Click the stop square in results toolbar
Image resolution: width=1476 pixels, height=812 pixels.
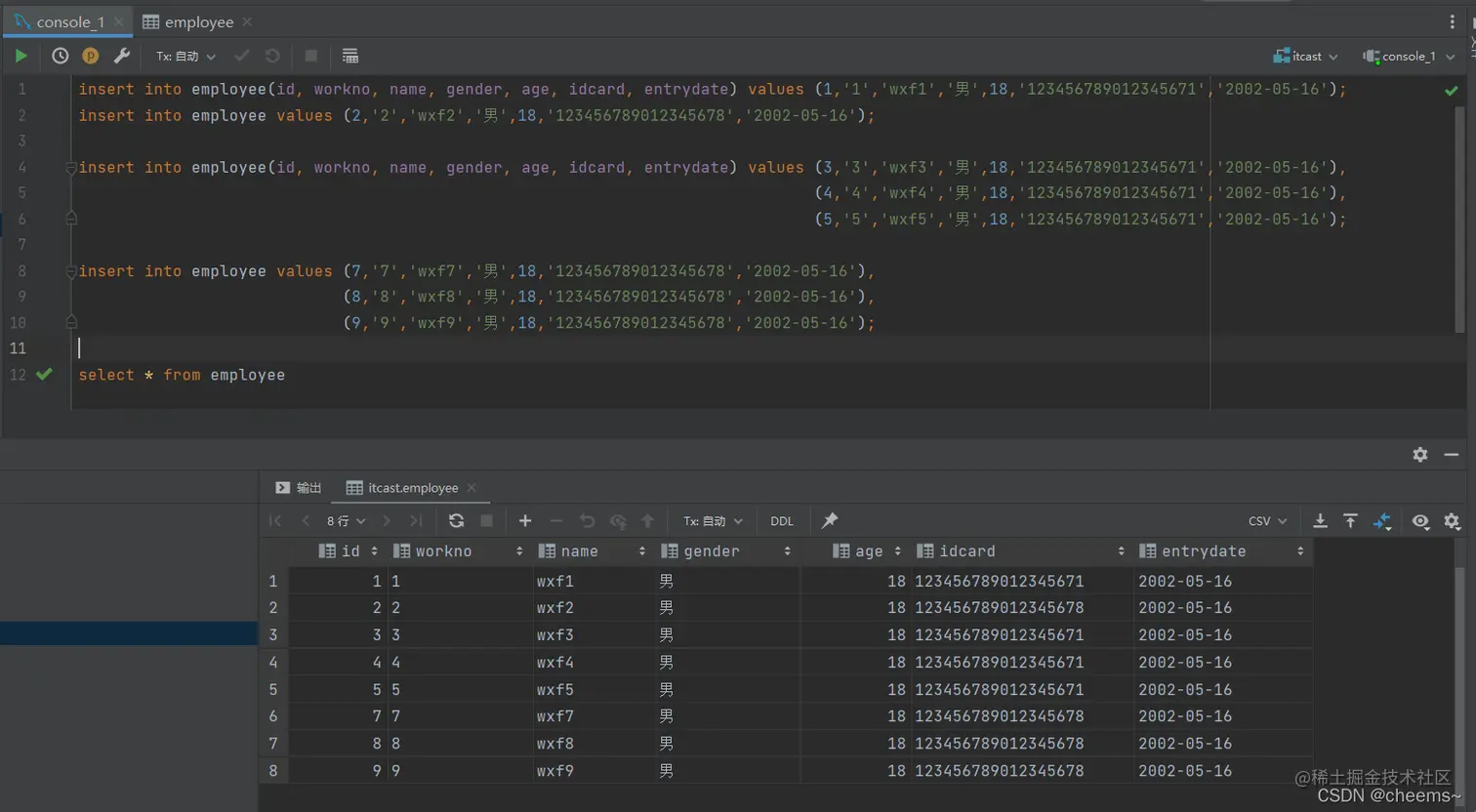click(x=486, y=521)
